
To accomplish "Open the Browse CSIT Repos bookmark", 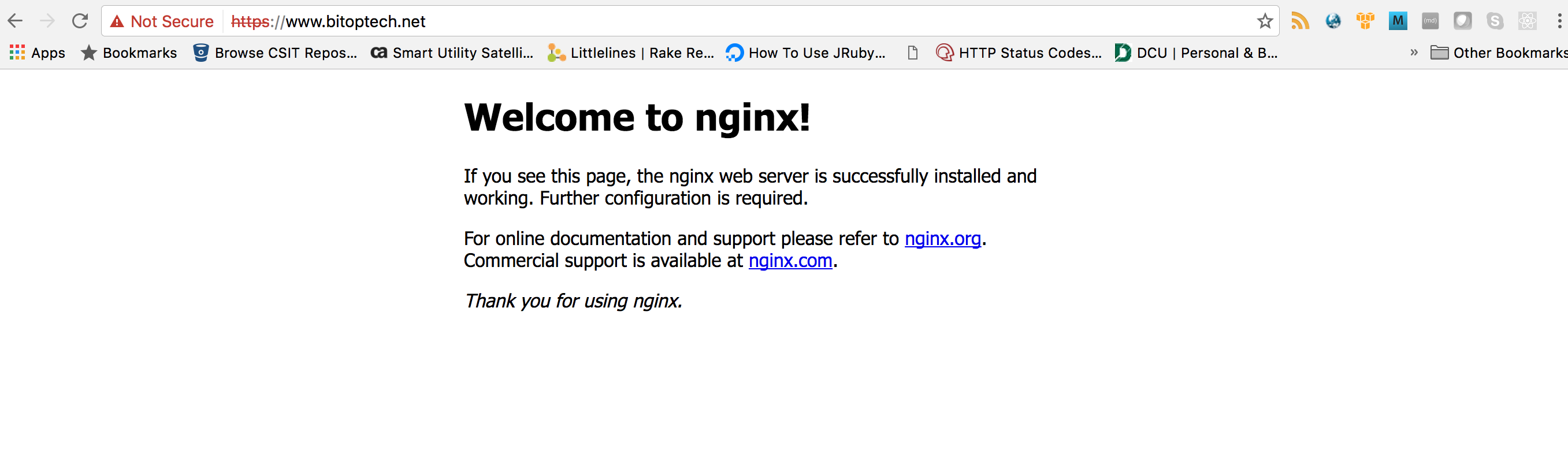I will click(275, 53).
